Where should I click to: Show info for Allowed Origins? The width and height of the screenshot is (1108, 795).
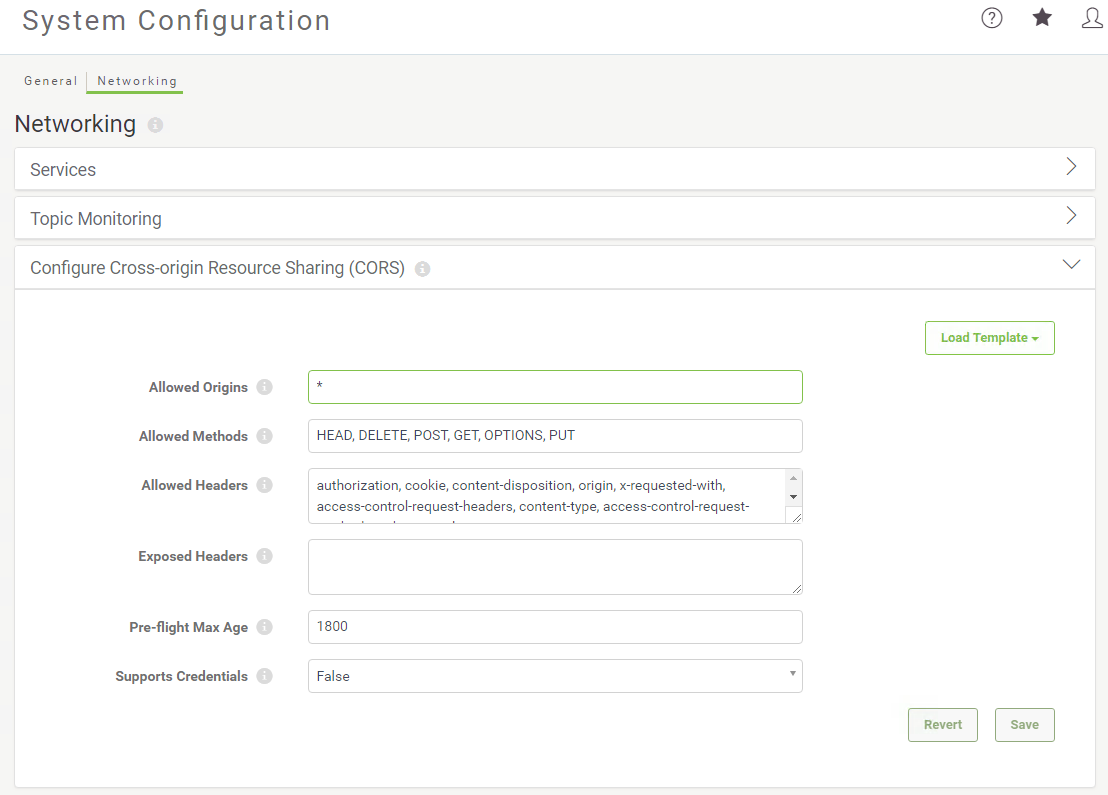[x=264, y=387]
